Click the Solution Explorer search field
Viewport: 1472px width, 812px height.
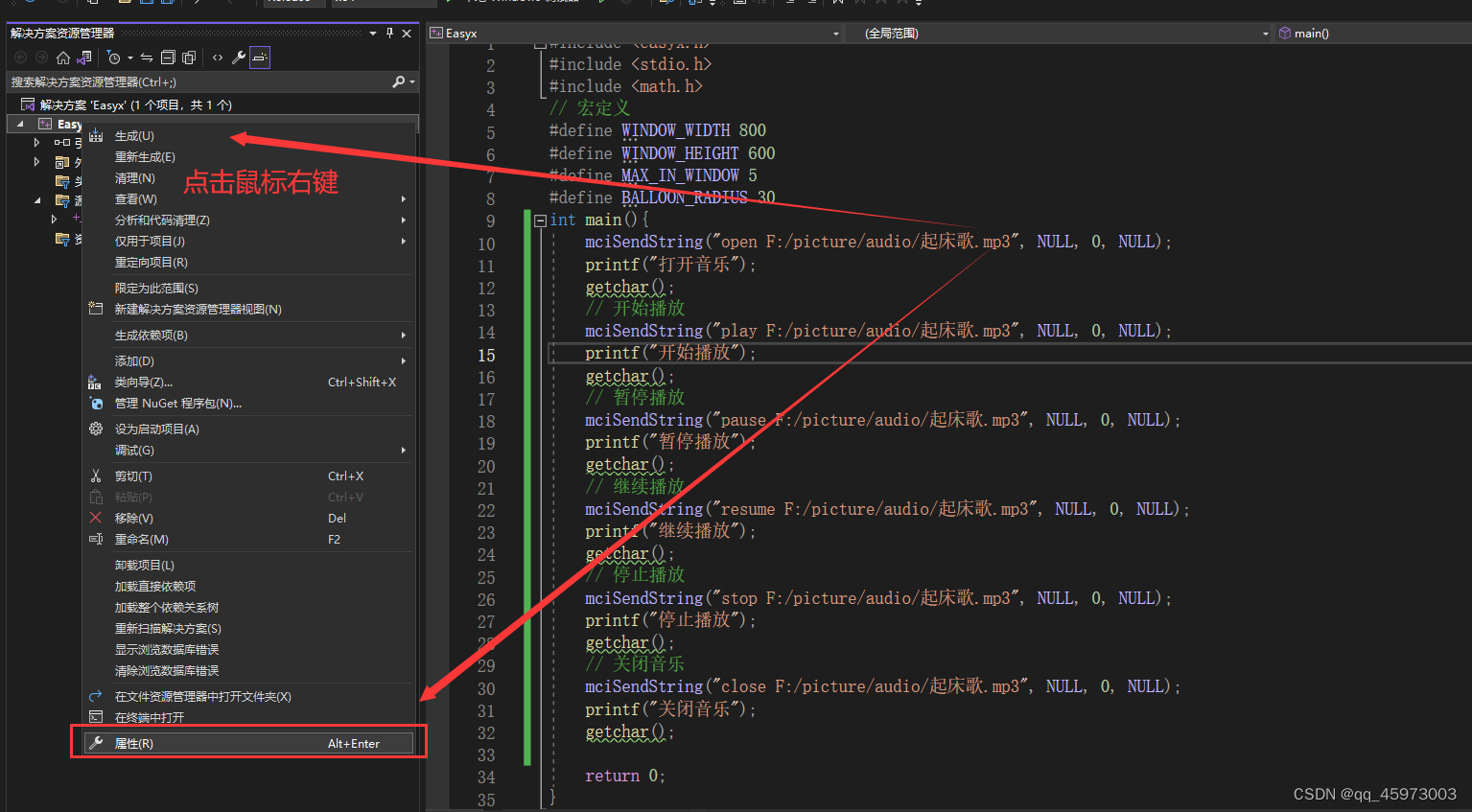[199, 82]
